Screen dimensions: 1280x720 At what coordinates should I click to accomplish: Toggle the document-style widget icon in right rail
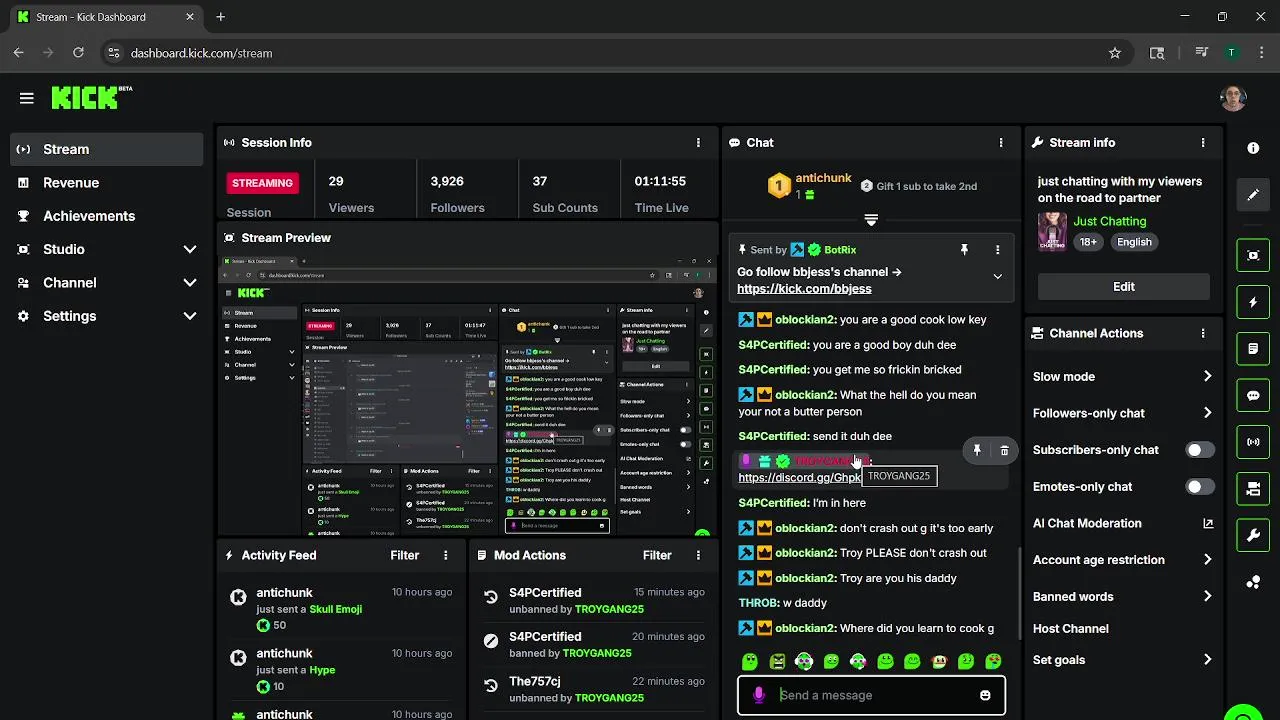[x=1253, y=349]
